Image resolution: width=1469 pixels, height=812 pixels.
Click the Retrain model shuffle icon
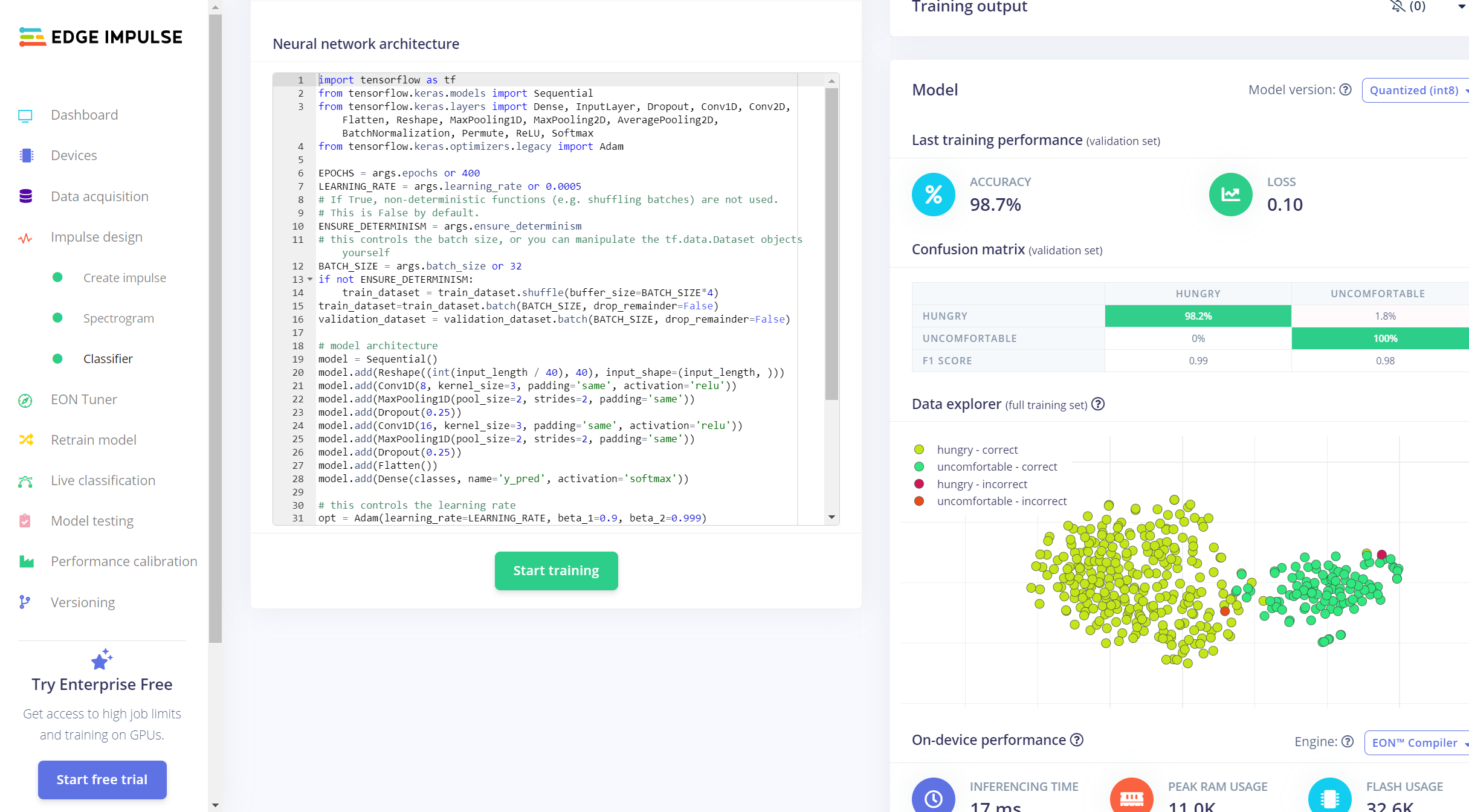click(x=25, y=440)
